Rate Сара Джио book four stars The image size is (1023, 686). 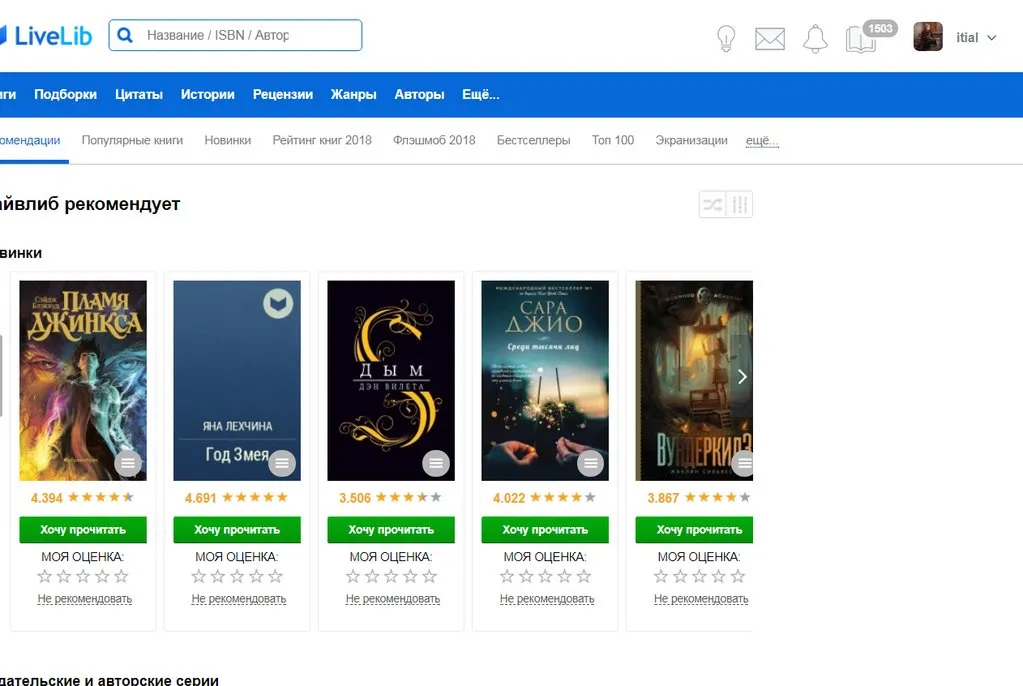point(564,576)
